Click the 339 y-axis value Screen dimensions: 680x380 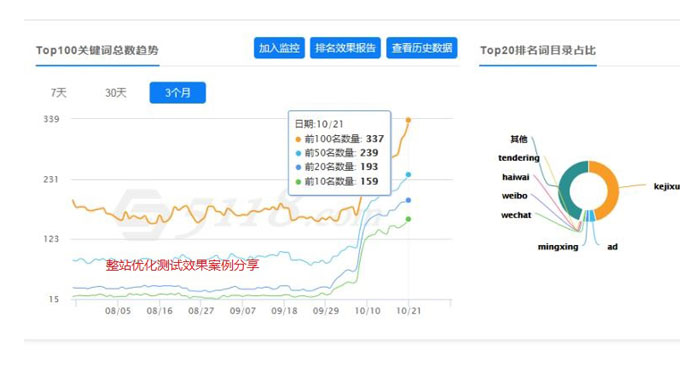pos(51,119)
